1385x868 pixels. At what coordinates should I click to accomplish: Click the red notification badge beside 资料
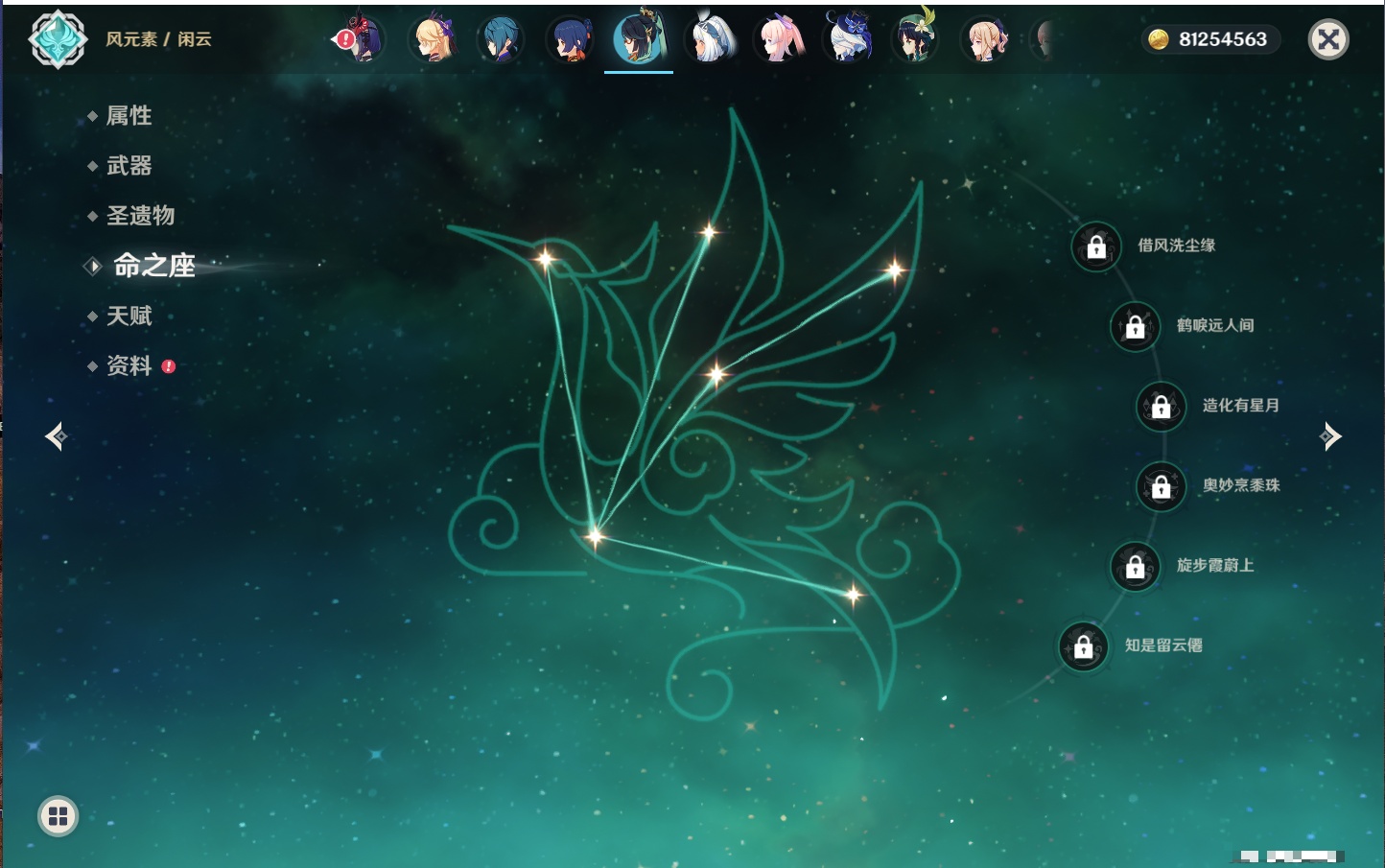[x=169, y=366]
